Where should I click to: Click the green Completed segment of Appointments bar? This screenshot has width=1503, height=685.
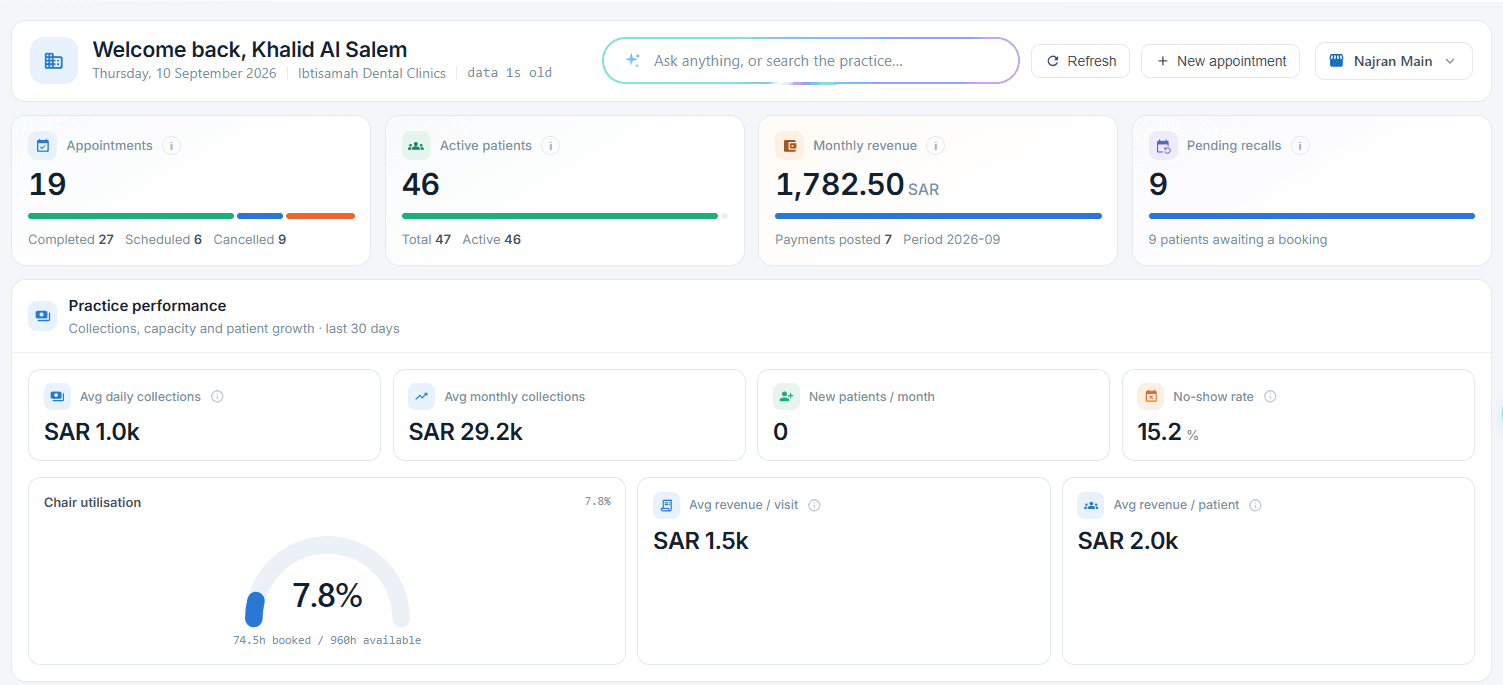[x=131, y=216]
